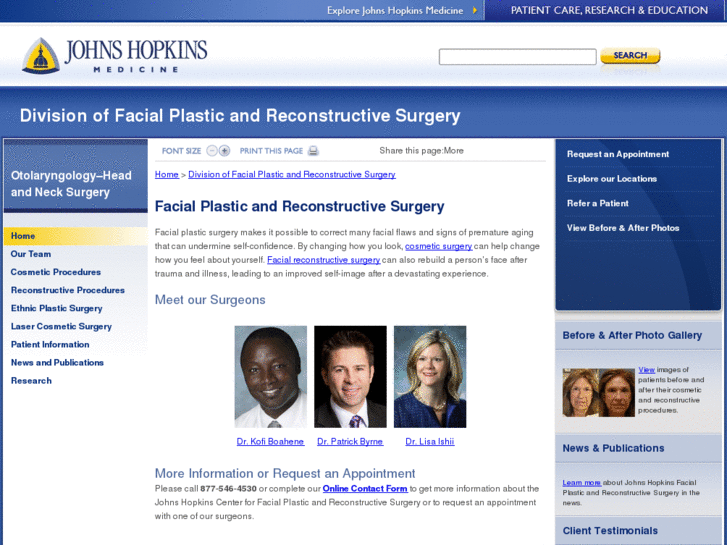Increase font size with the plus icon
This screenshot has height=545, width=727.
coord(224,151)
